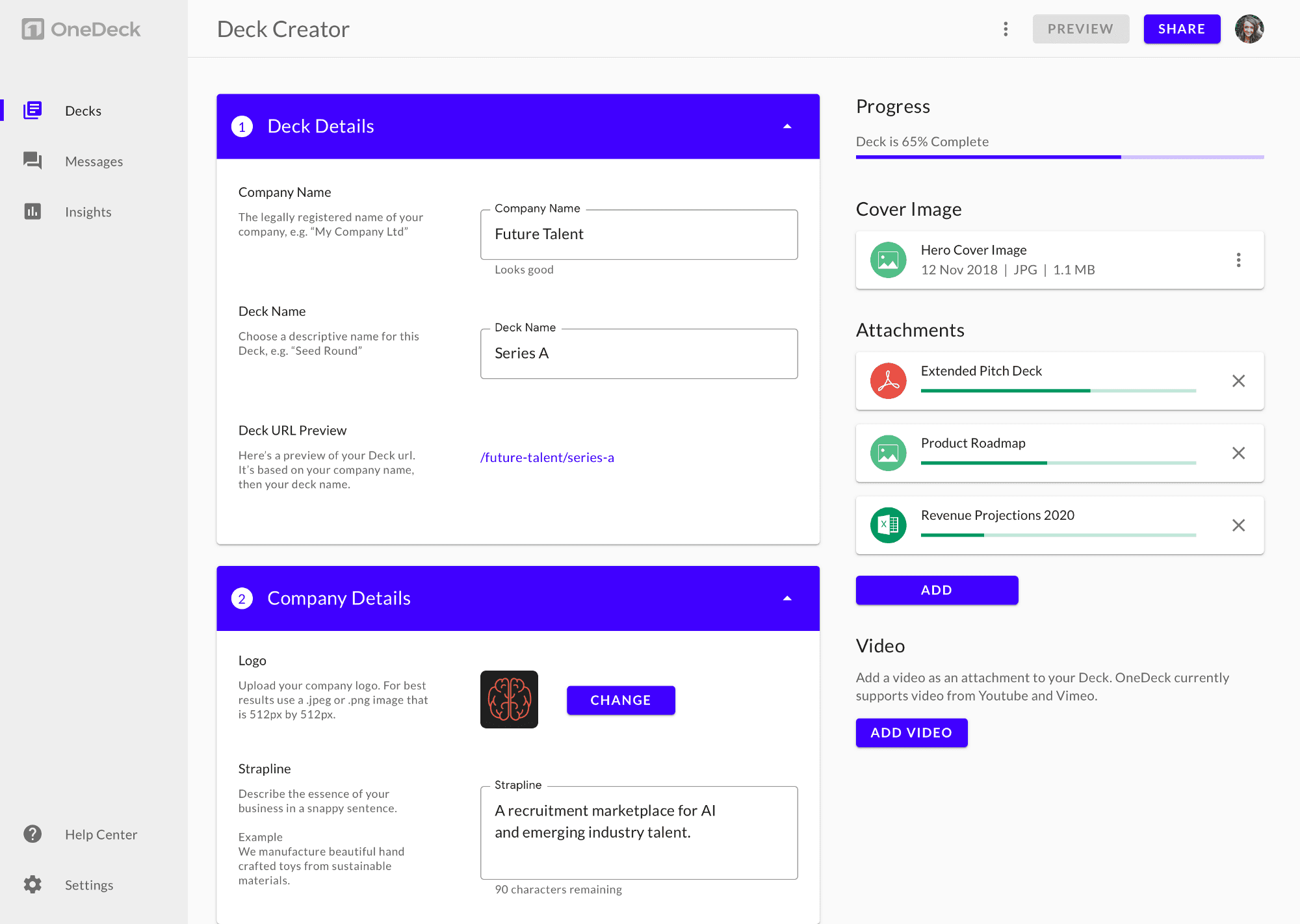Click the 'Revenue Projections 2020' attachment name
This screenshot has width=1300, height=924.
997,515
